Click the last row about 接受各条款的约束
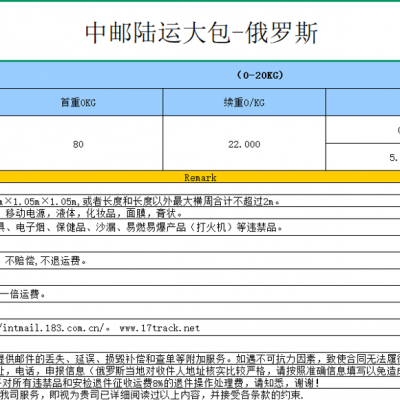 [200, 394]
